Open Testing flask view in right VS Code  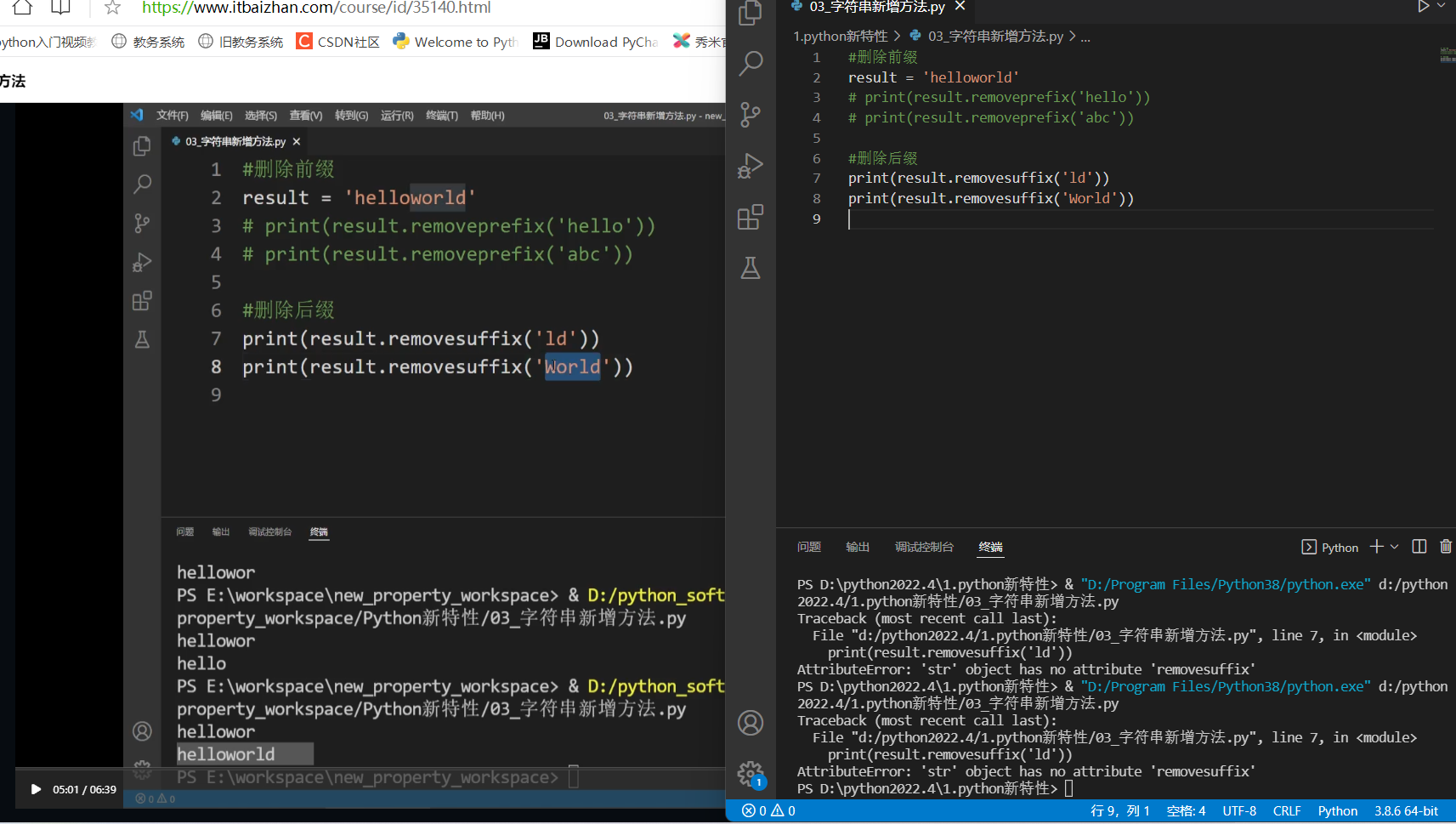tap(751, 268)
